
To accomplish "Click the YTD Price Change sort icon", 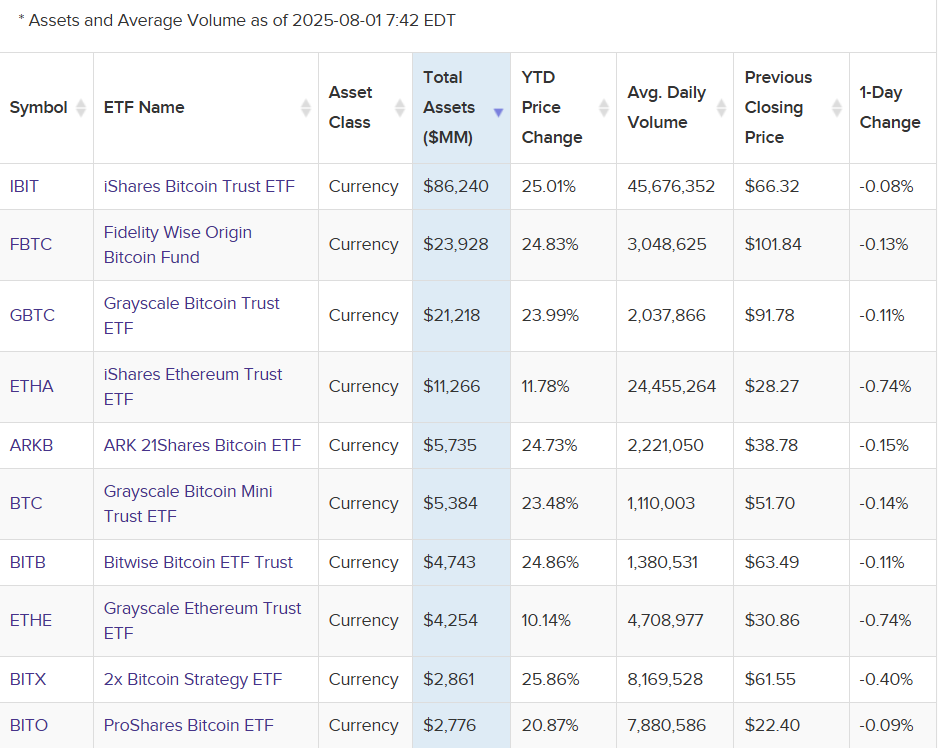I will point(601,107).
